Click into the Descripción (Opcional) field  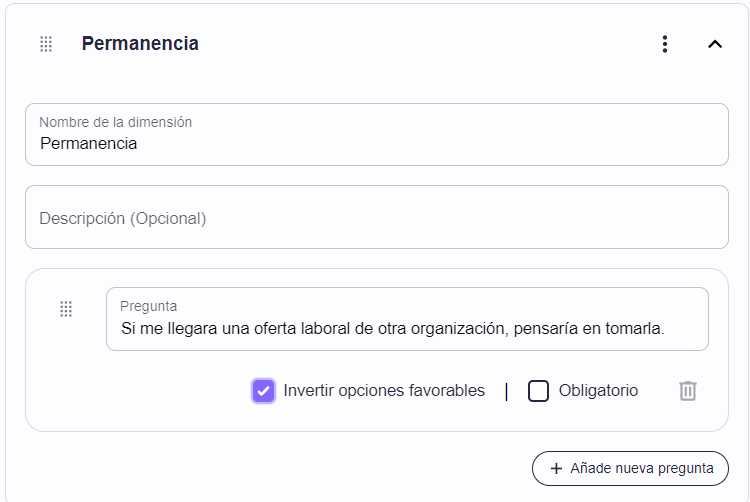pos(377,217)
